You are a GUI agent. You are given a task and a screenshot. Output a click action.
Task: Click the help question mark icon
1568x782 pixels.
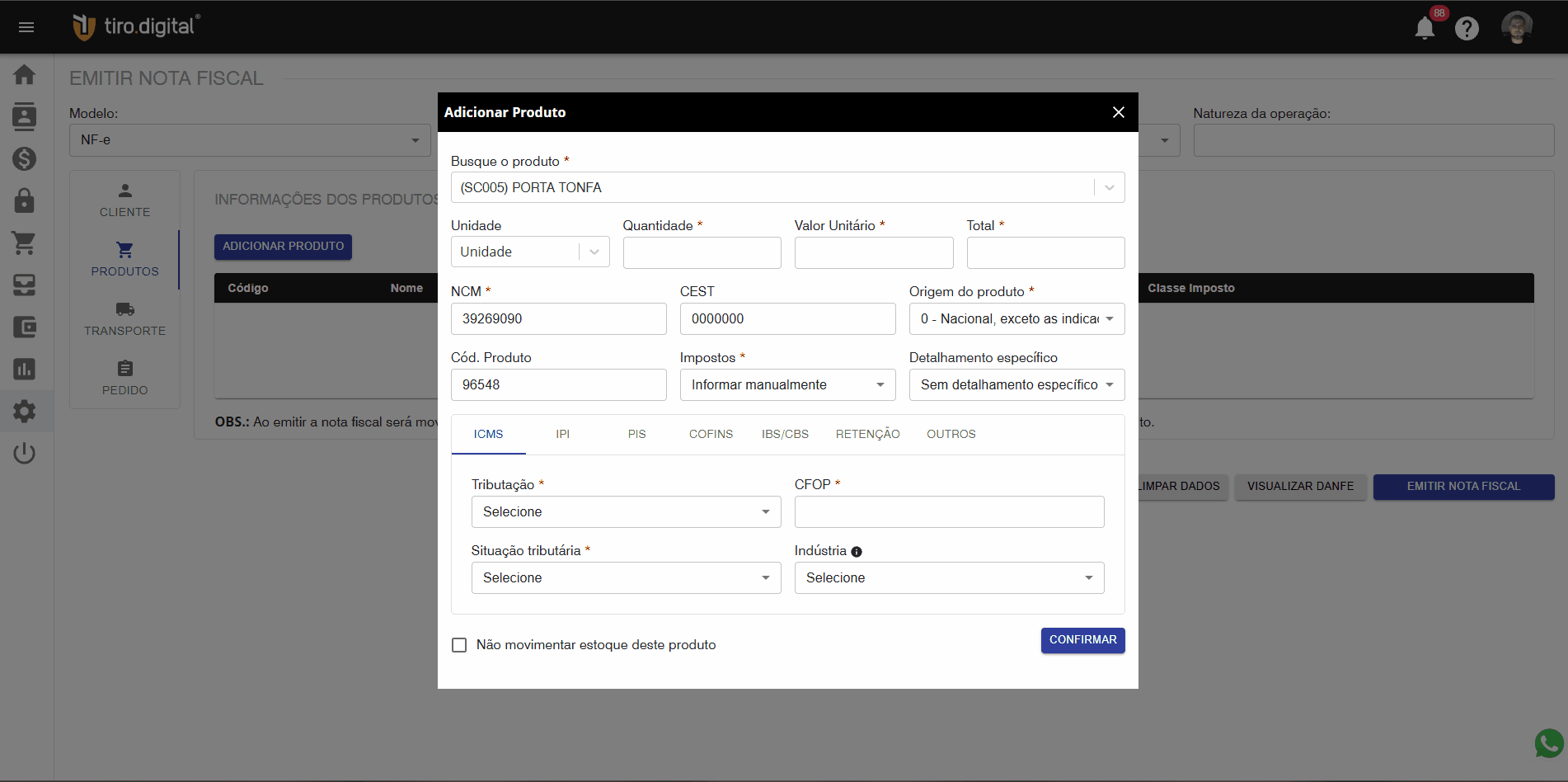coord(1467,29)
